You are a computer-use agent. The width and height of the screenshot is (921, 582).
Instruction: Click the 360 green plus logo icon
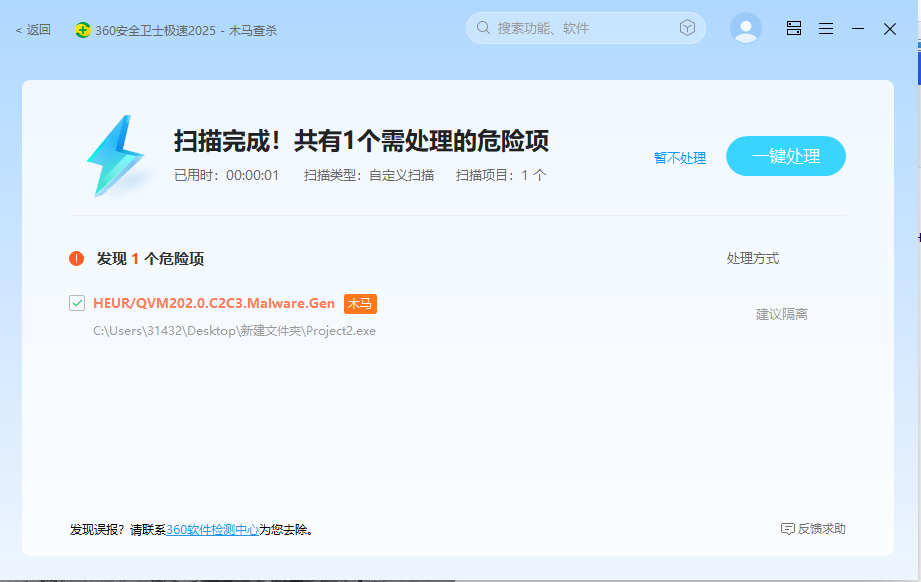pos(83,30)
